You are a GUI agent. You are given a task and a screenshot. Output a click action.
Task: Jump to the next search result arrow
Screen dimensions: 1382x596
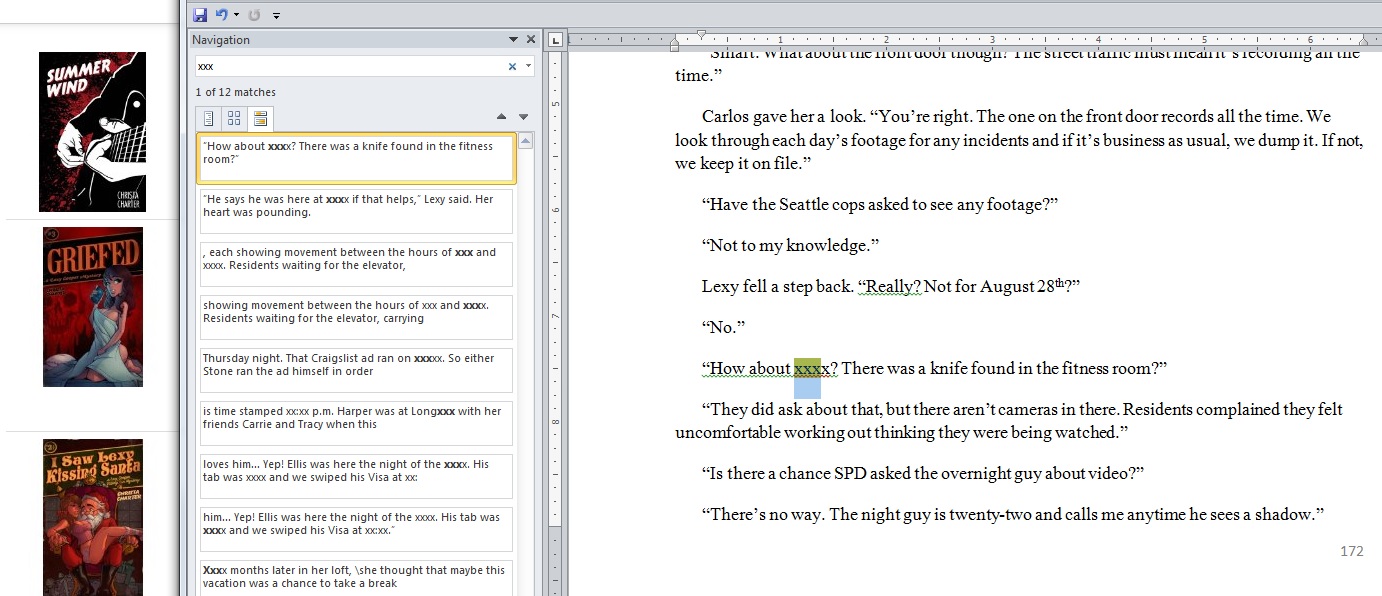tap(523, 117)
